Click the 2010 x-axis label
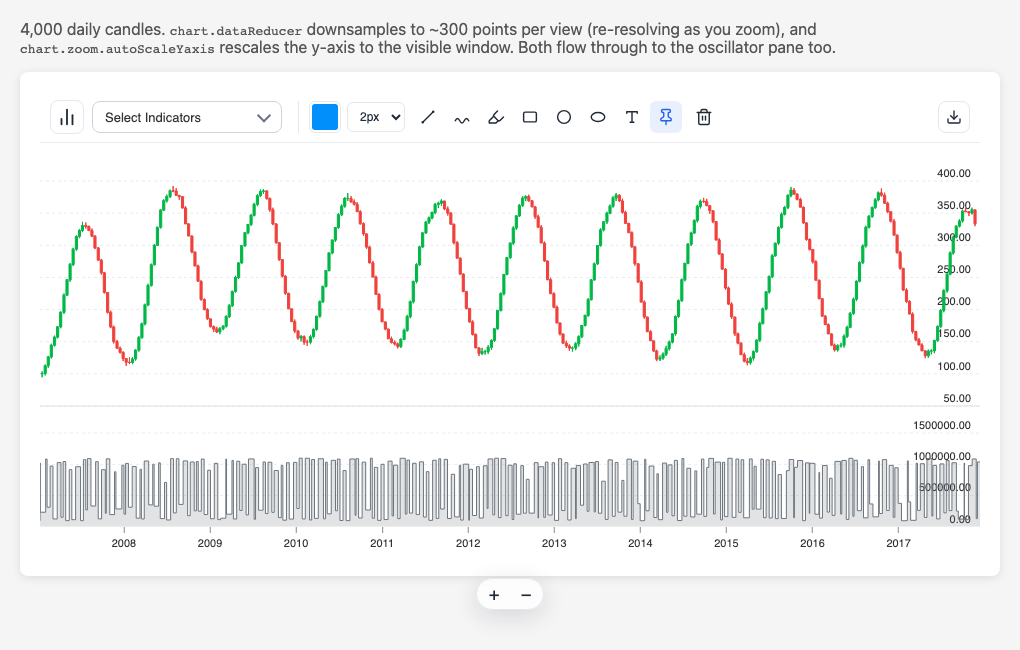 click(x=296, y=543)
